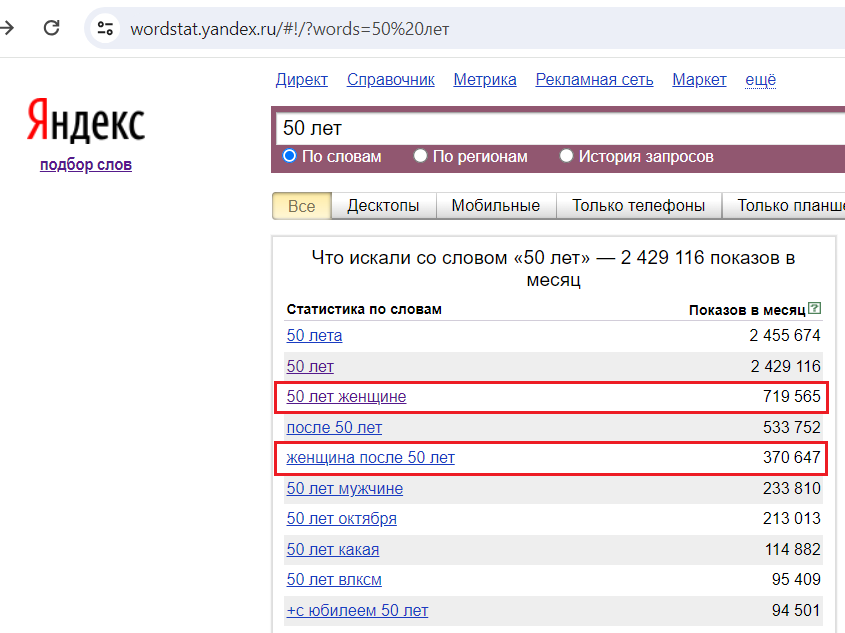Open the 50 лет keyword link
Viewport: 845px width, 633px height.
[x=310, y=366]
